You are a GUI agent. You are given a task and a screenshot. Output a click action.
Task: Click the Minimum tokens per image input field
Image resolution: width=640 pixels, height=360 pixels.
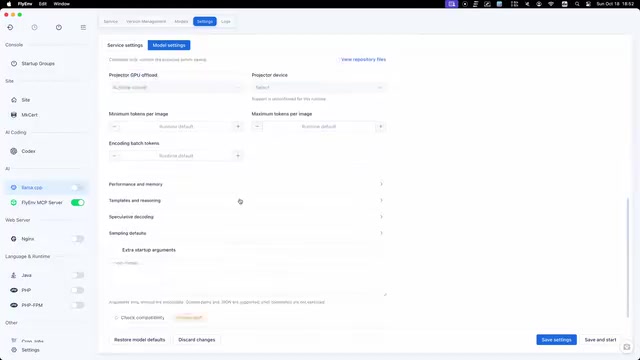(x=176, y=127)
